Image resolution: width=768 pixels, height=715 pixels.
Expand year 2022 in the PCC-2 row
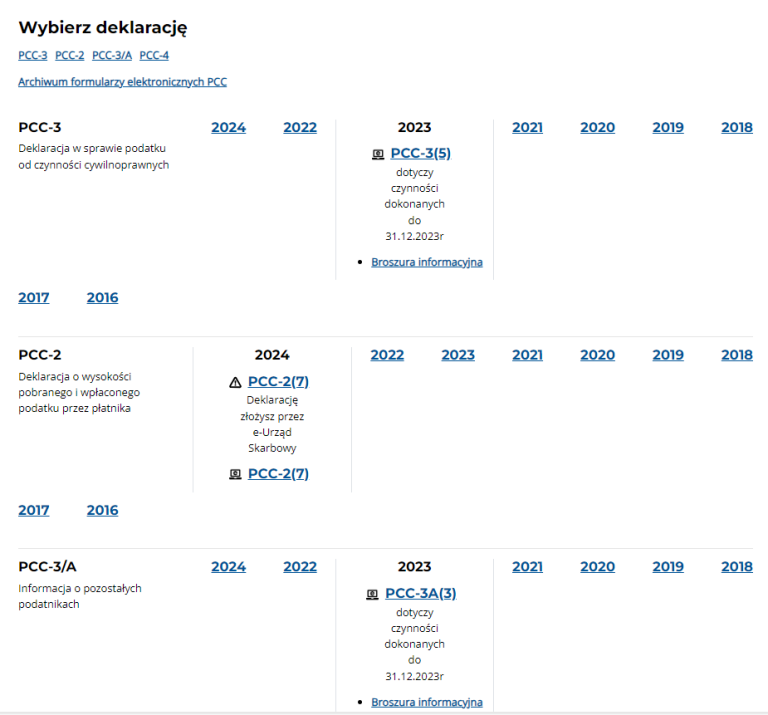tap(387, 355)
